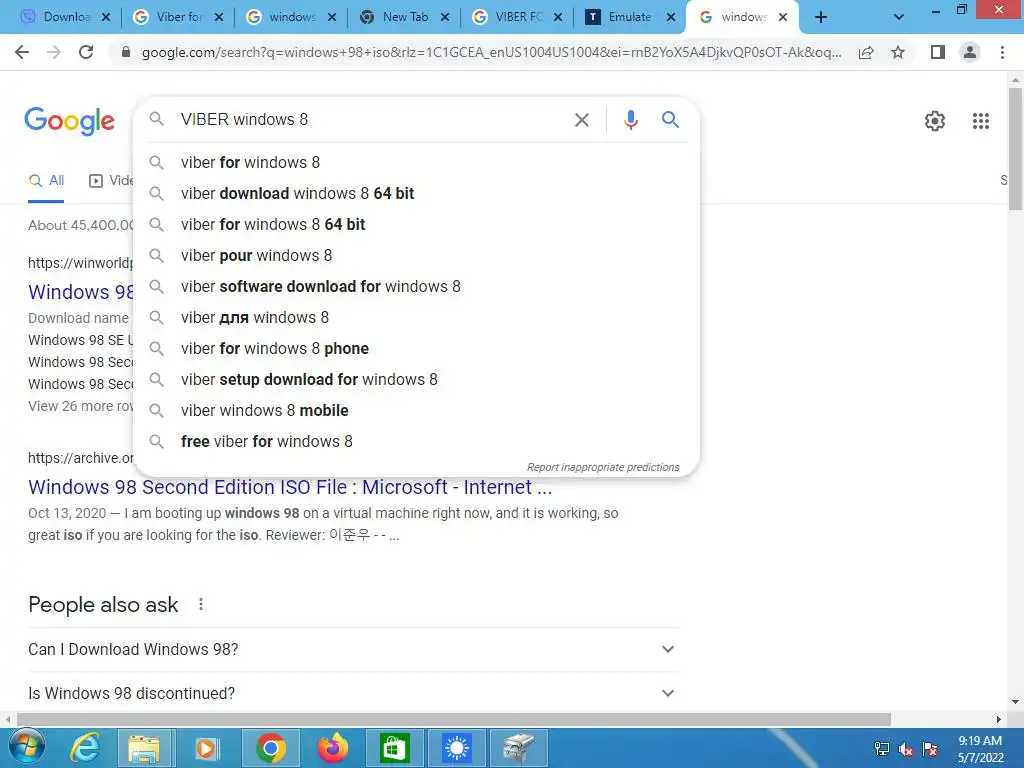Open a new browser tab
1024x768 pixels.
click(821, 18)
